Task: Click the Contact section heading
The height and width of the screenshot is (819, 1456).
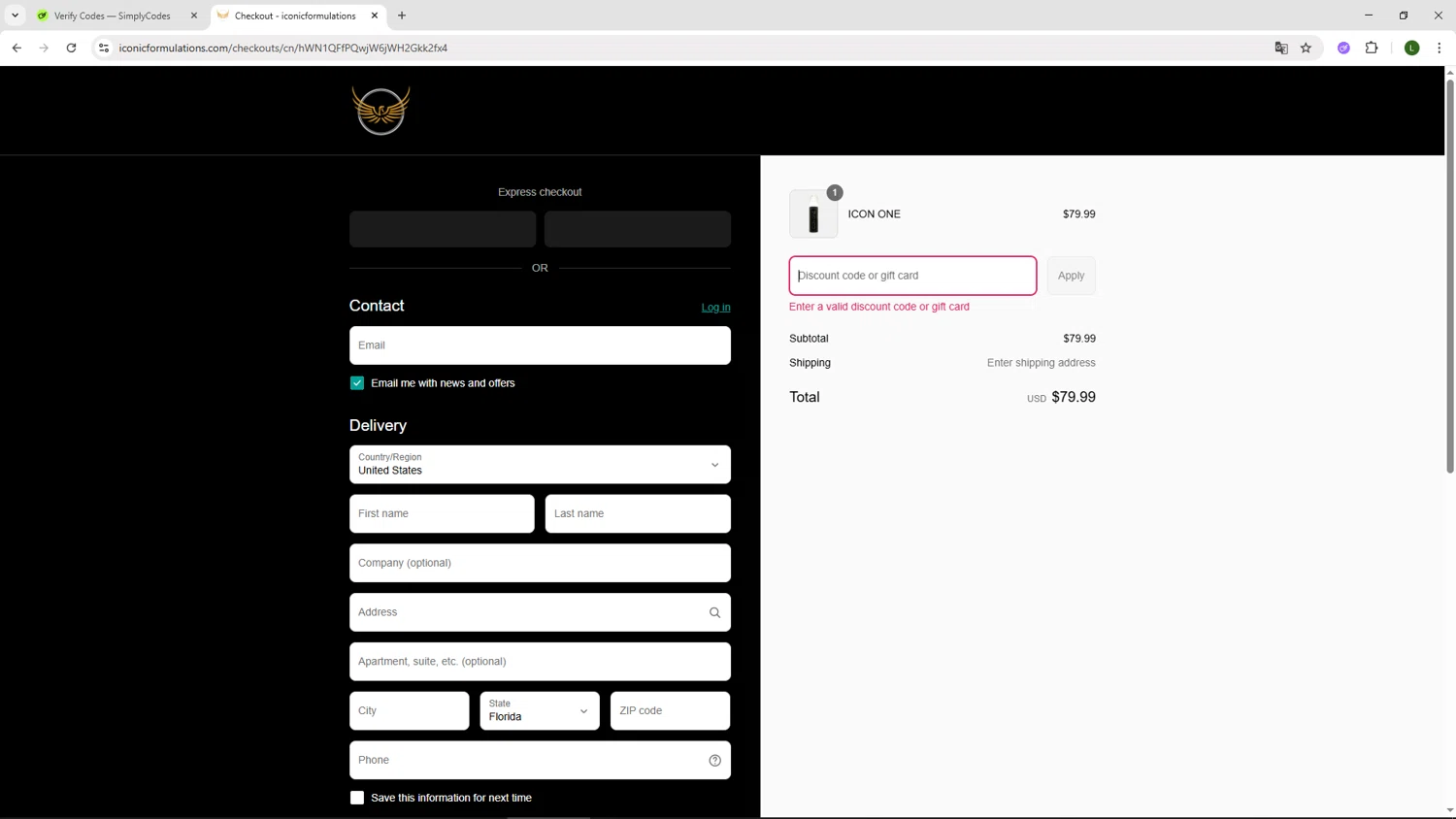Action: (377, 306)
